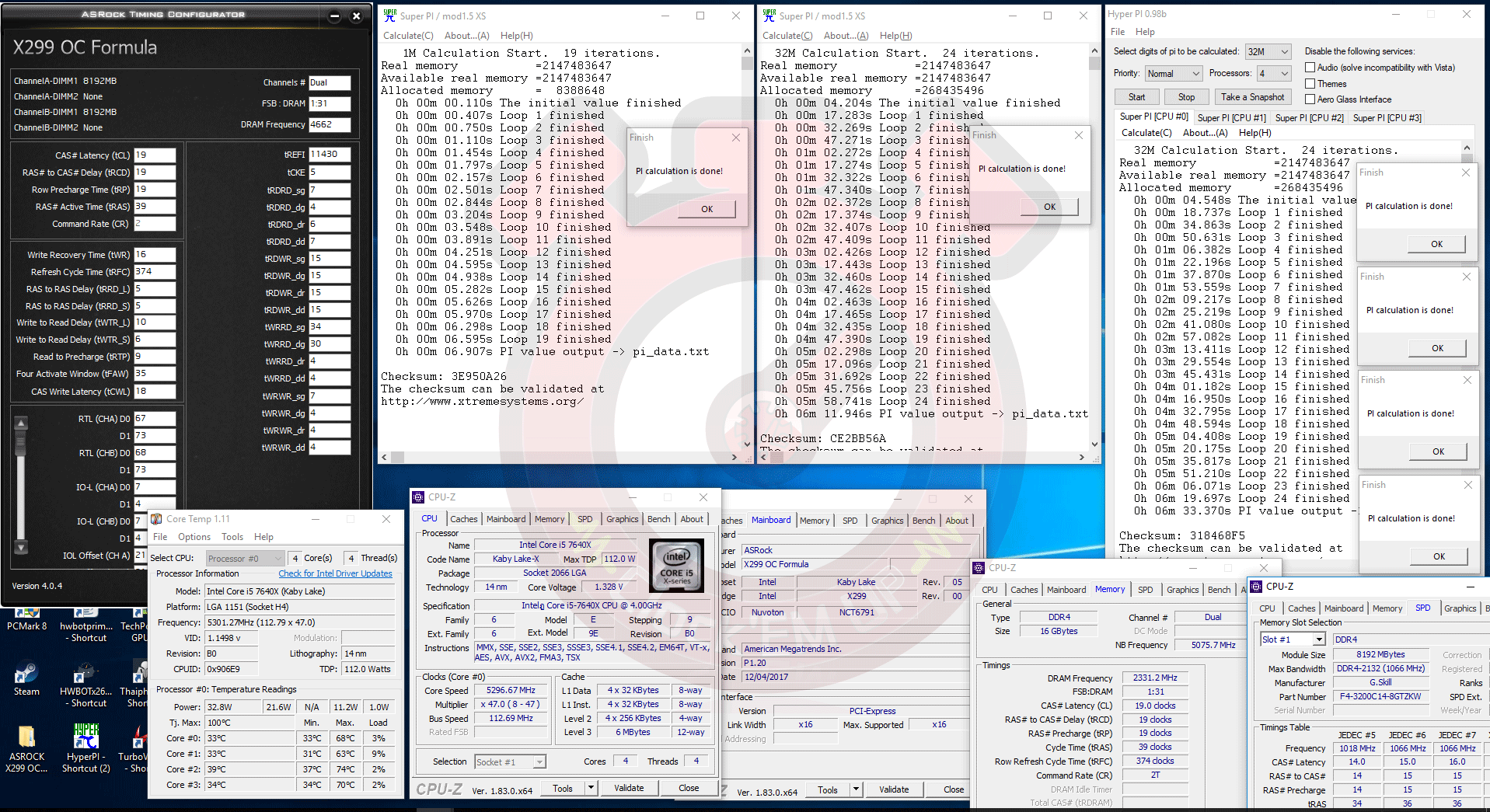Open the HWBOTx26 shortcut desktop icon
The height and width of the screenshot is (812, 1490).
85,673
